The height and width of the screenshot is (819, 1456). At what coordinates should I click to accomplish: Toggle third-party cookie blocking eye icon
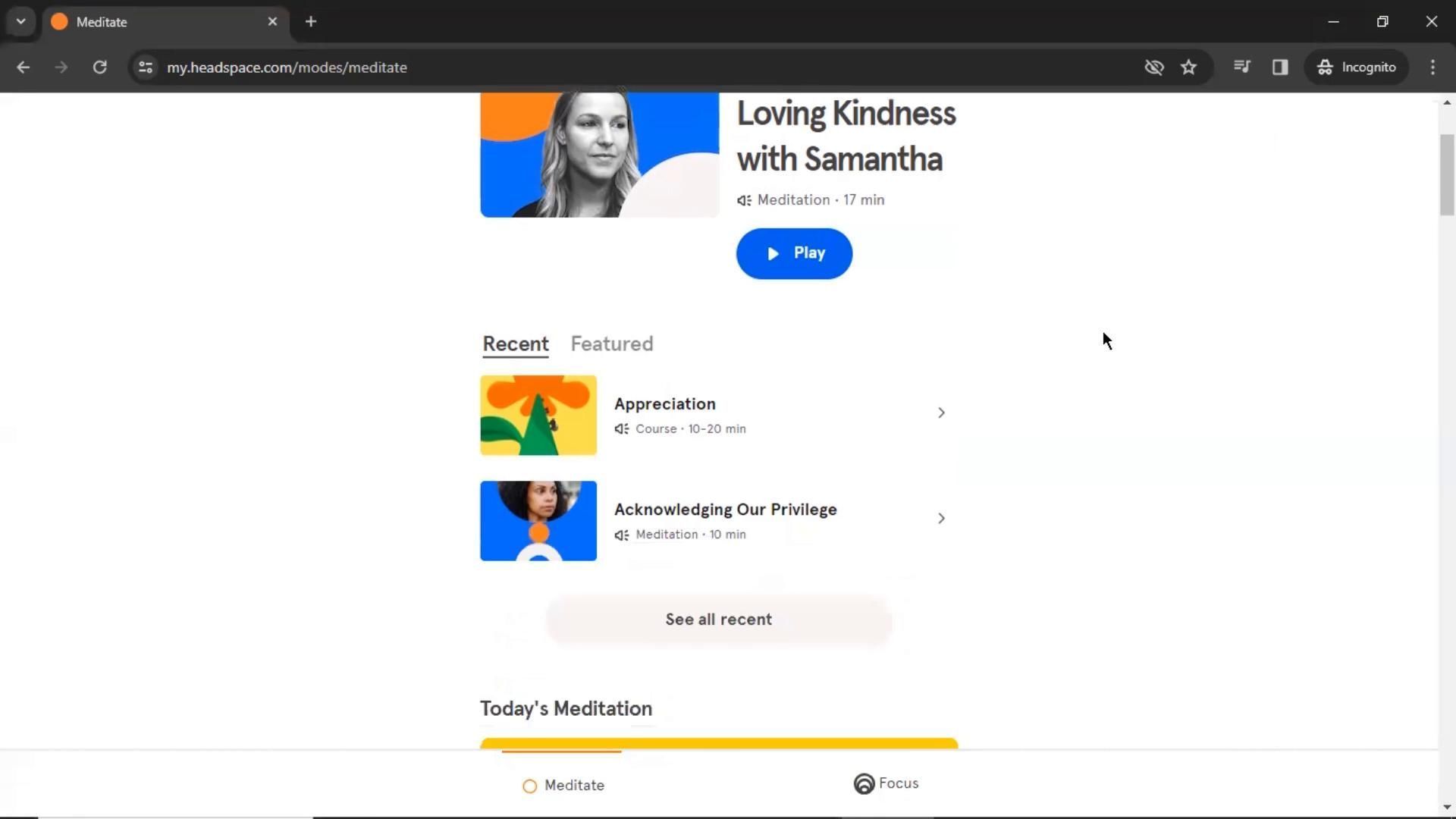(1153, 67)
